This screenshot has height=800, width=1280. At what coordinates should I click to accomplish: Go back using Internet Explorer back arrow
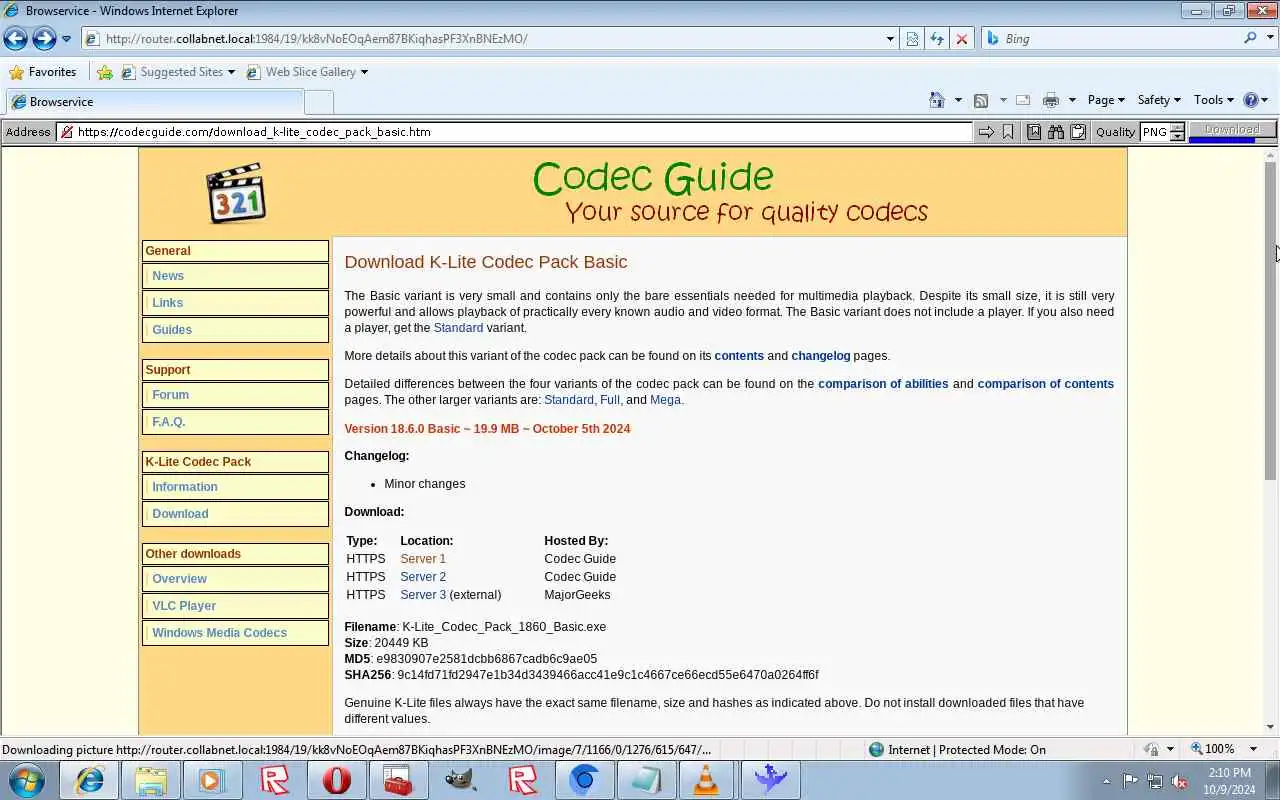pos(15,39)
